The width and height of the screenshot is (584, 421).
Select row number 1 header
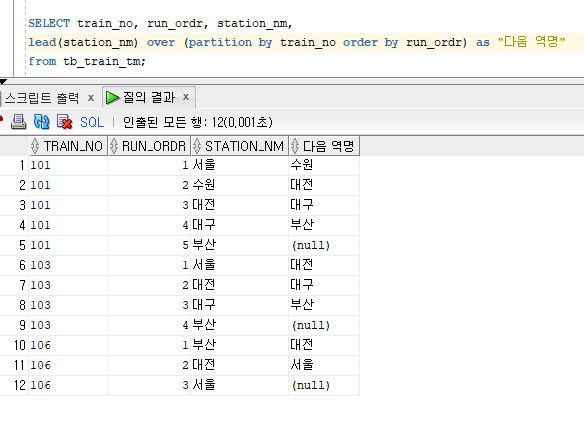click(x=14, y=165)
